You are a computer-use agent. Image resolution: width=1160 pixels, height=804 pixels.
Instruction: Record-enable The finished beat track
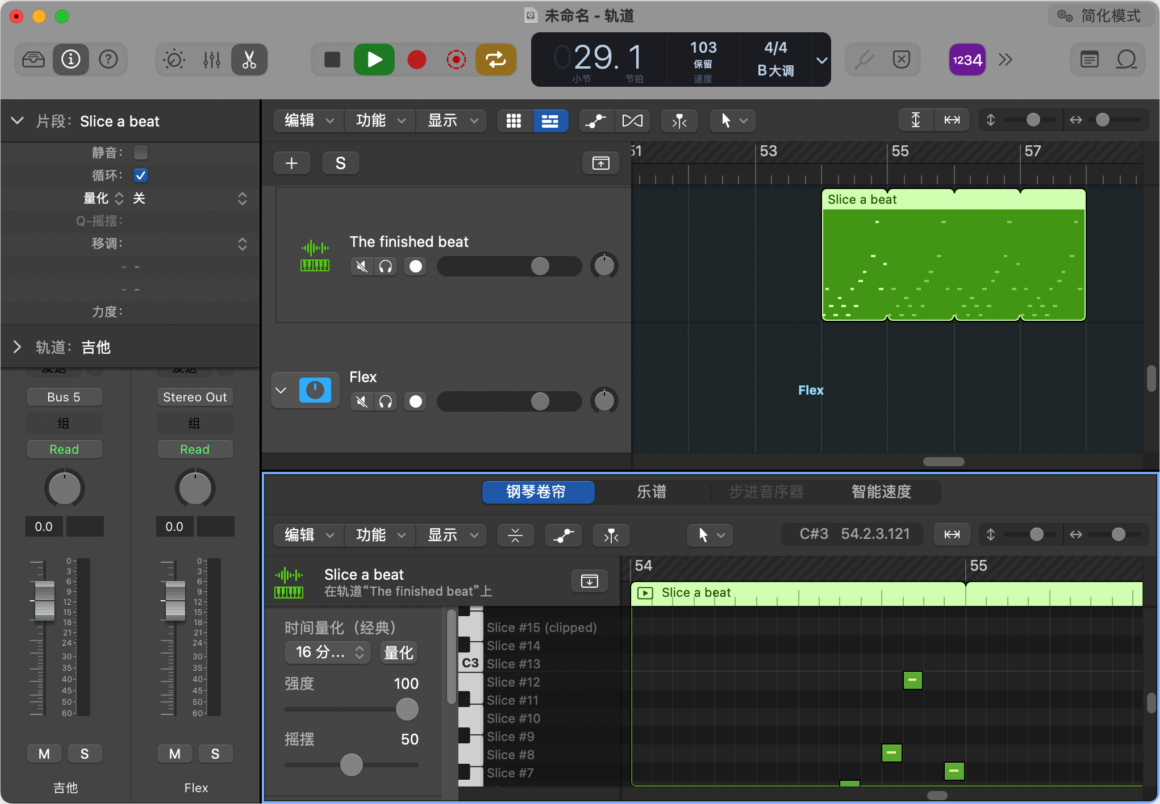416,266
